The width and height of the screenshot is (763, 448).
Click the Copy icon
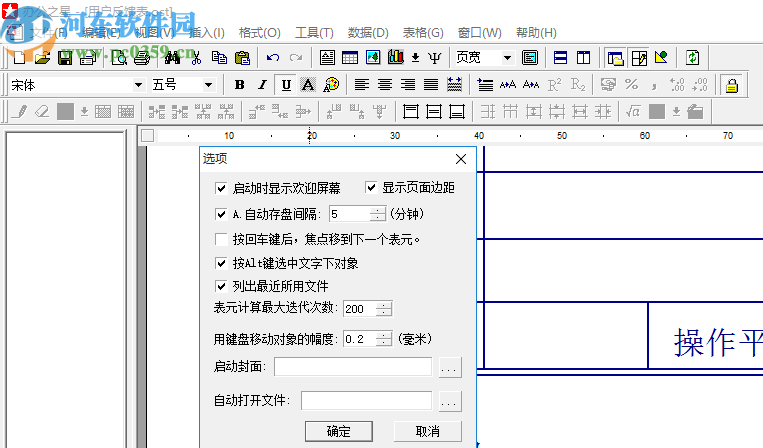(219, 58)
